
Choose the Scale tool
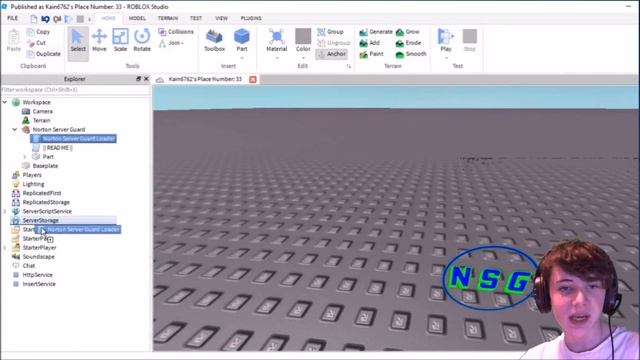(x=120, y=41)
